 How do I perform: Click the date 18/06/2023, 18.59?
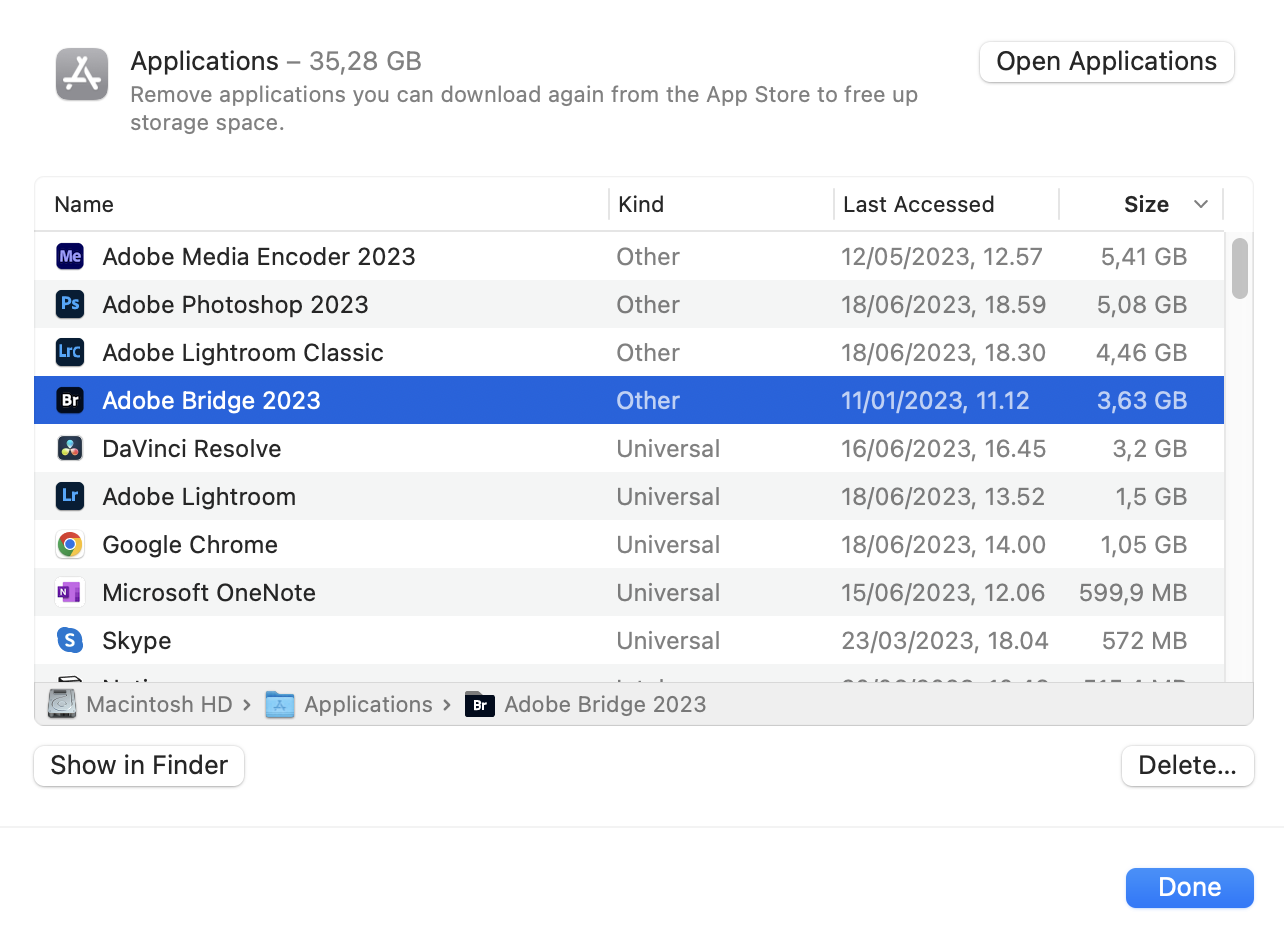coord(944,305)
